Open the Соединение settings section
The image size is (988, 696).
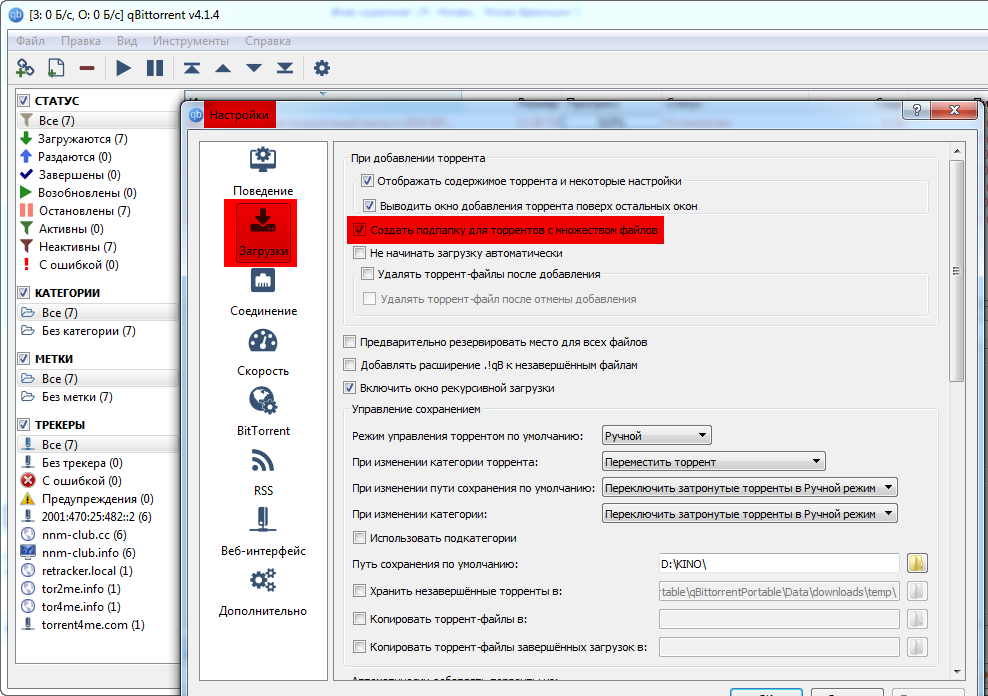(263, 293)
